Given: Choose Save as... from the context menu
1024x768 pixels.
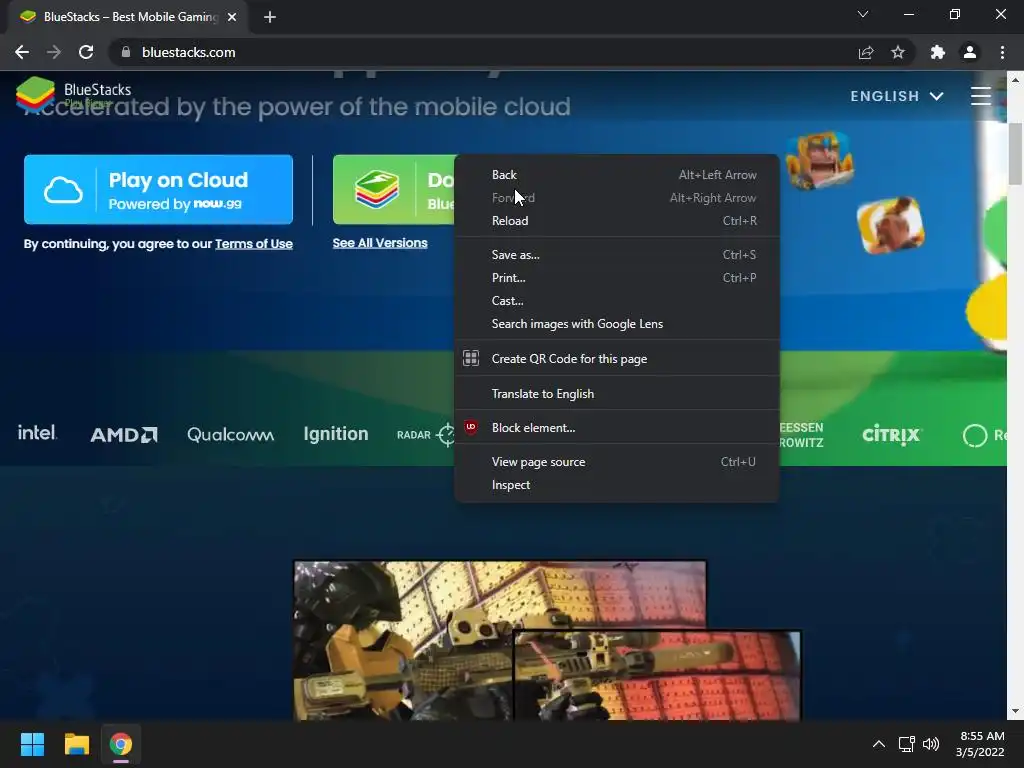Looking at the screenshot, I should tap(616, 255).
